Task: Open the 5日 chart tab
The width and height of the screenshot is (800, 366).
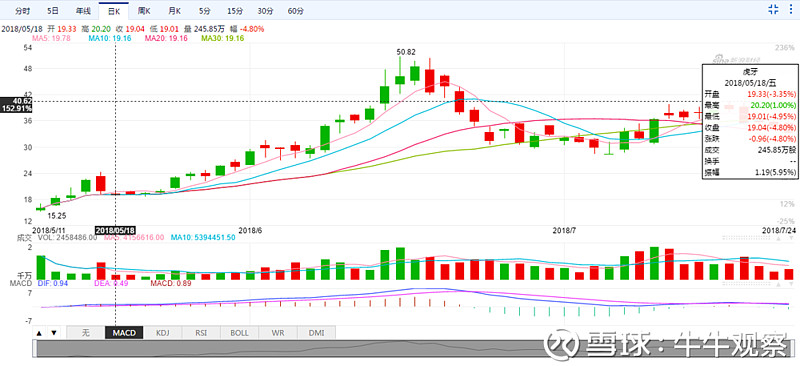Action: [x=52, y=11]
